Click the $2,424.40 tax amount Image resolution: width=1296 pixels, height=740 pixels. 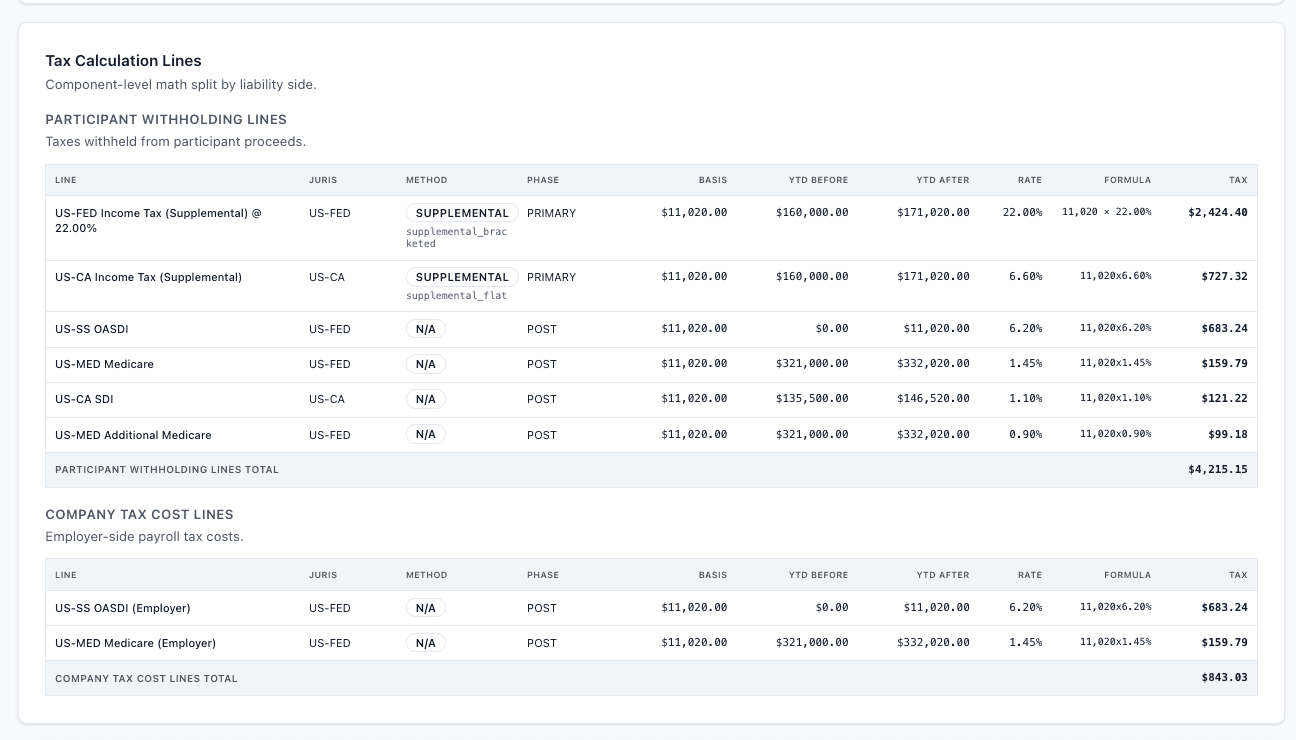pos(1218,212)
